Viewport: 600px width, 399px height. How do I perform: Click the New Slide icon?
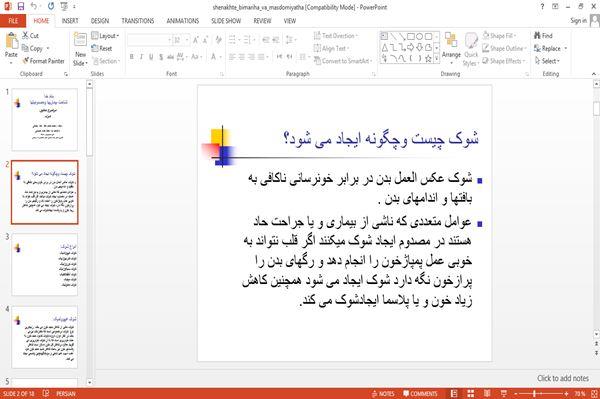[80, 40]
